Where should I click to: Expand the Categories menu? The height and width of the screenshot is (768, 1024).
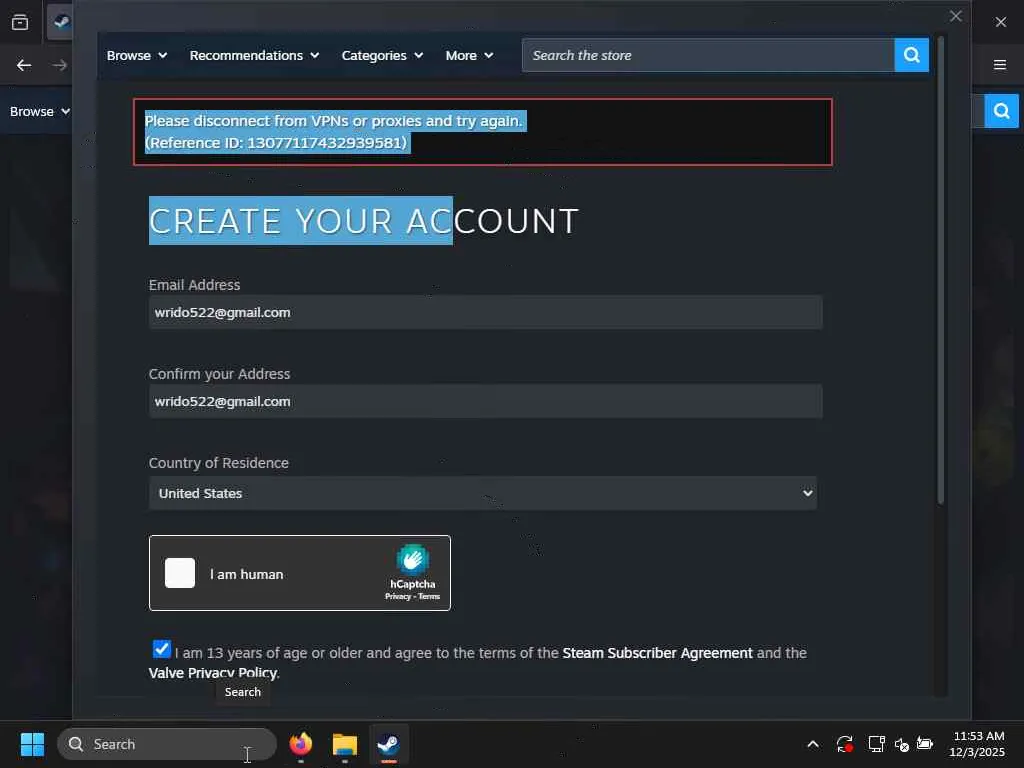click(x=382, y=56)
